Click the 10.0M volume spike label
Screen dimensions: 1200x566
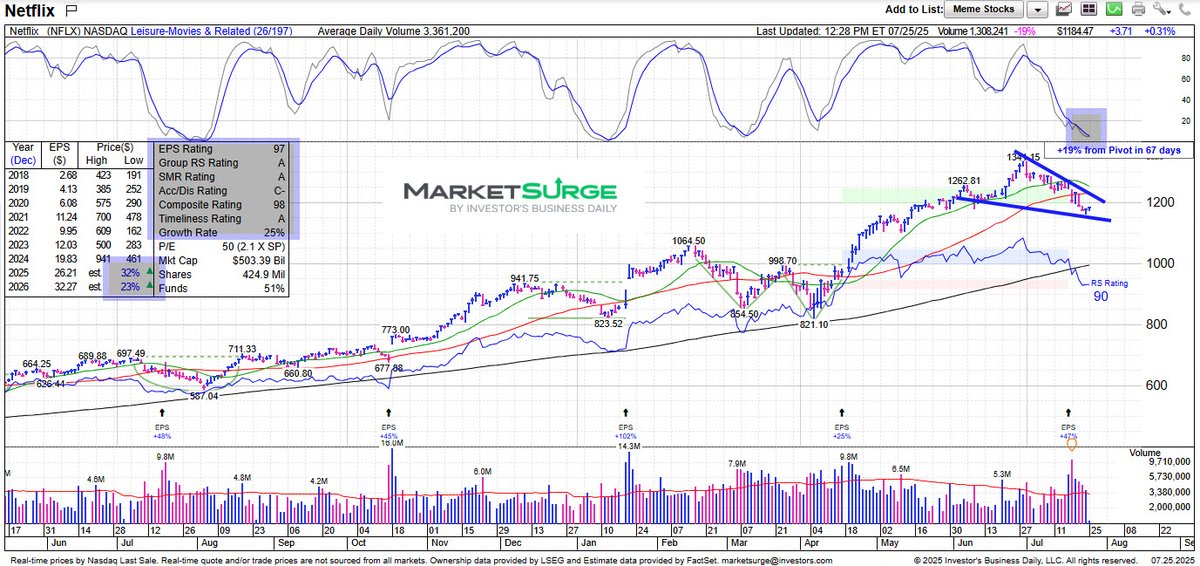pyautogui.click(x=393, y=443)
